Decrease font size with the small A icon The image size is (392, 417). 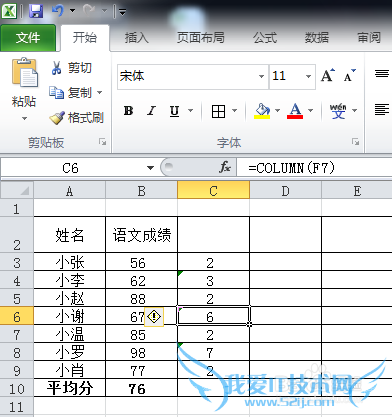coord(350,76)
